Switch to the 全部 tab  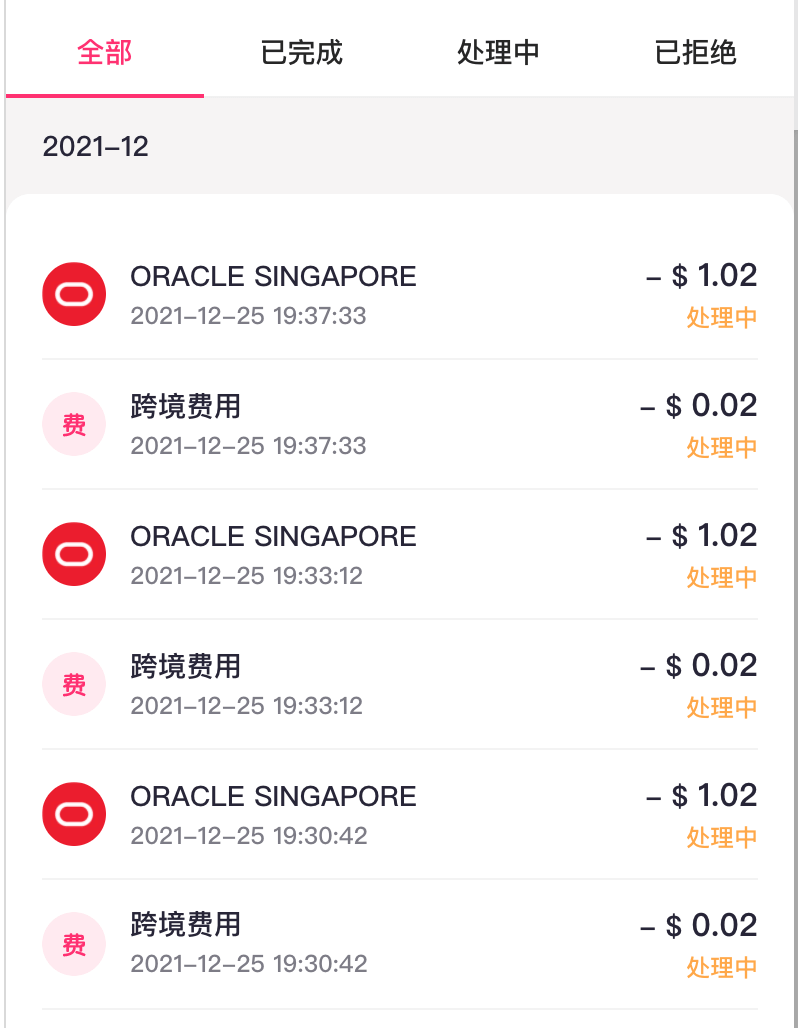tap(104, 52)
